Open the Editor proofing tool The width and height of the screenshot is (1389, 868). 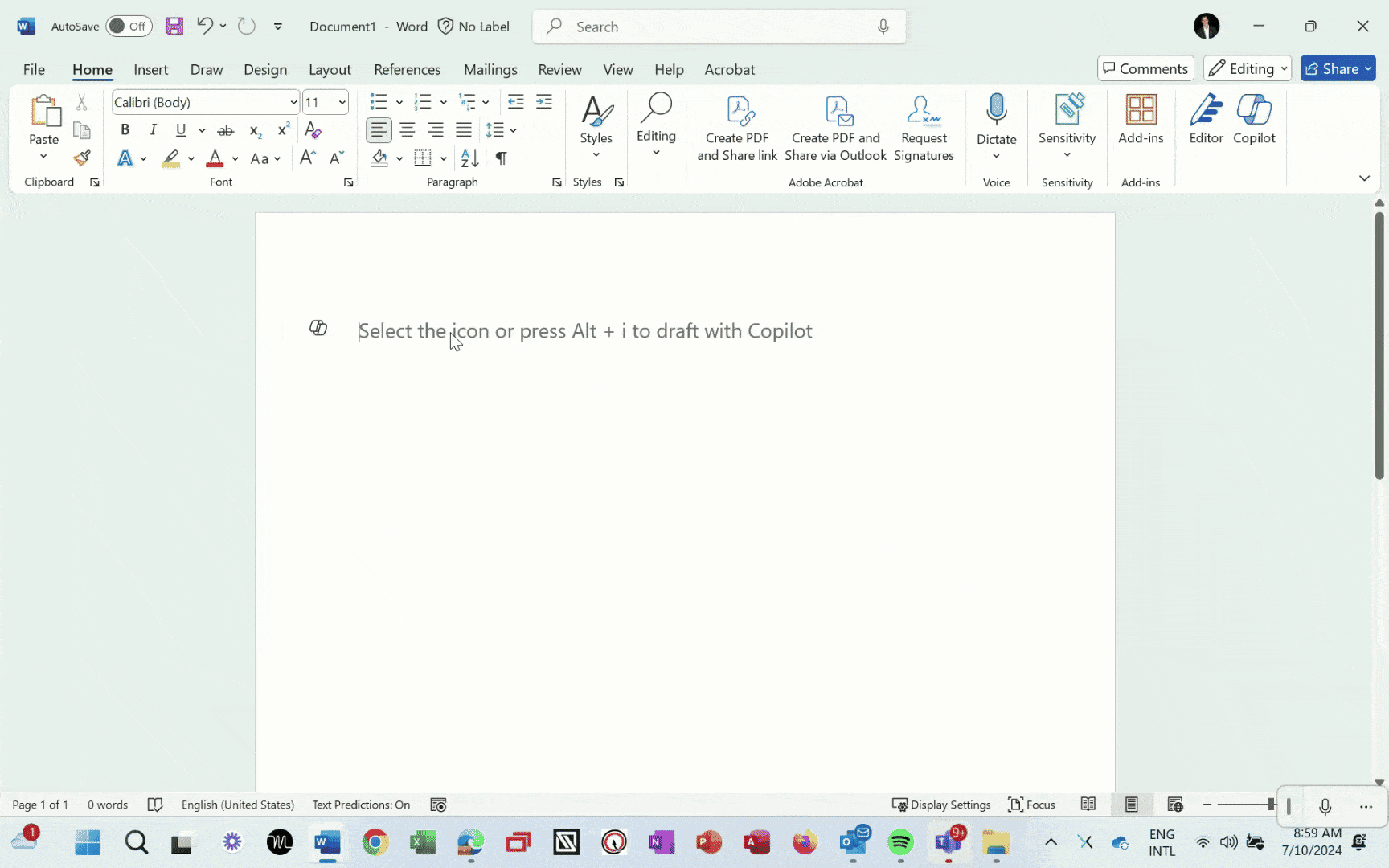click(x=1206, y=120)
